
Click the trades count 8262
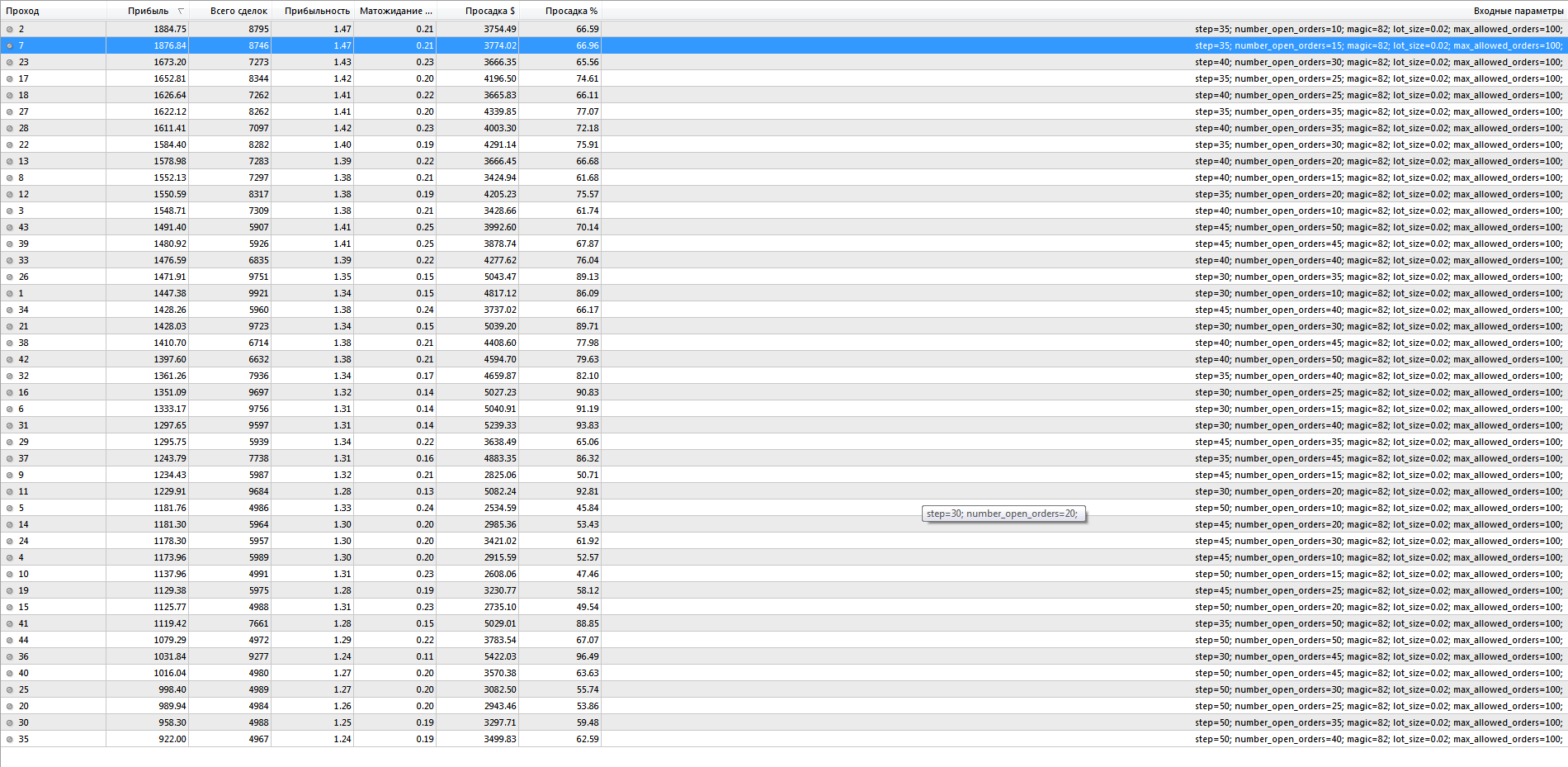pos(259,111)
